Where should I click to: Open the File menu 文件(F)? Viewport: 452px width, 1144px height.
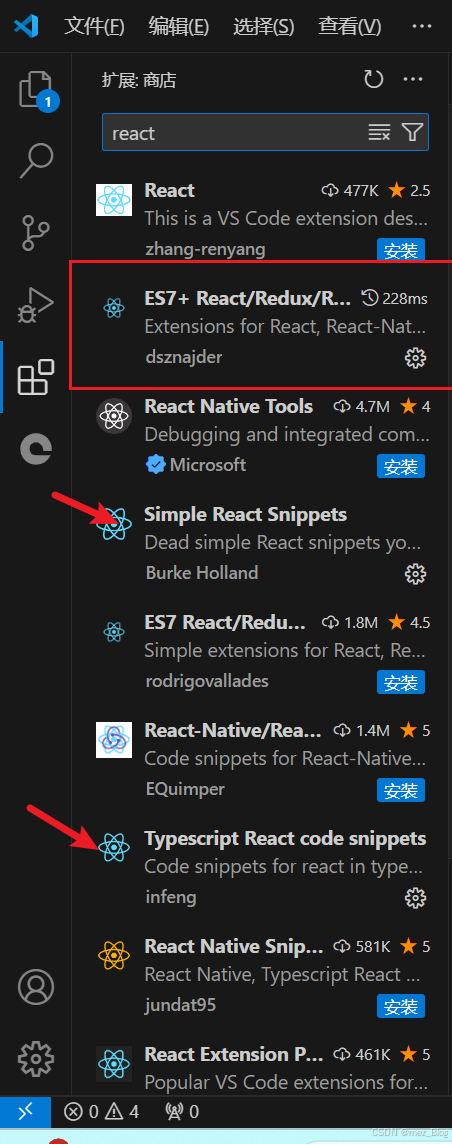[x=94, y=26]
